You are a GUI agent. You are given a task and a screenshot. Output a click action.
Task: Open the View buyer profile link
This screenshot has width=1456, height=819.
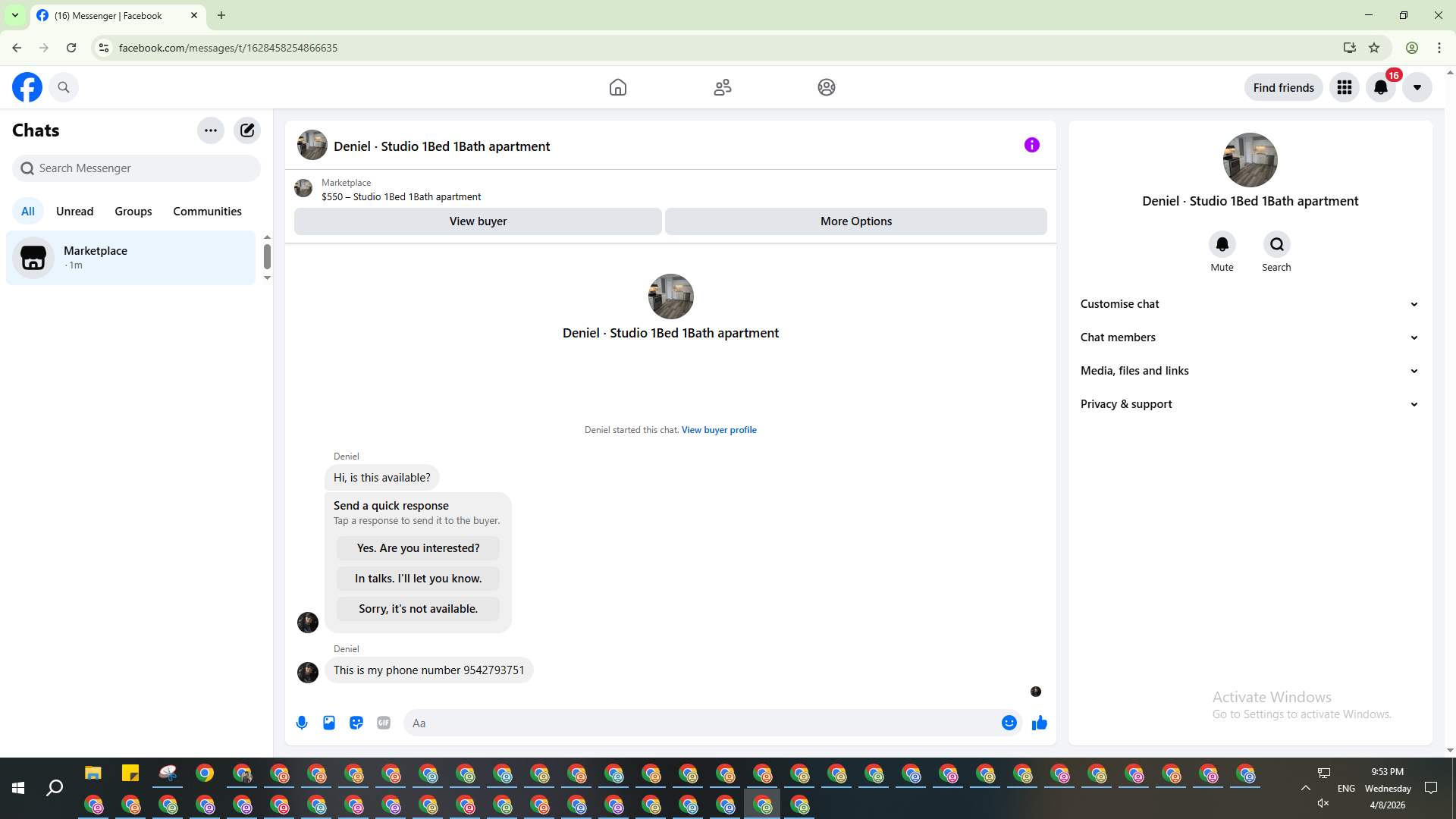(x=719, y=430)
